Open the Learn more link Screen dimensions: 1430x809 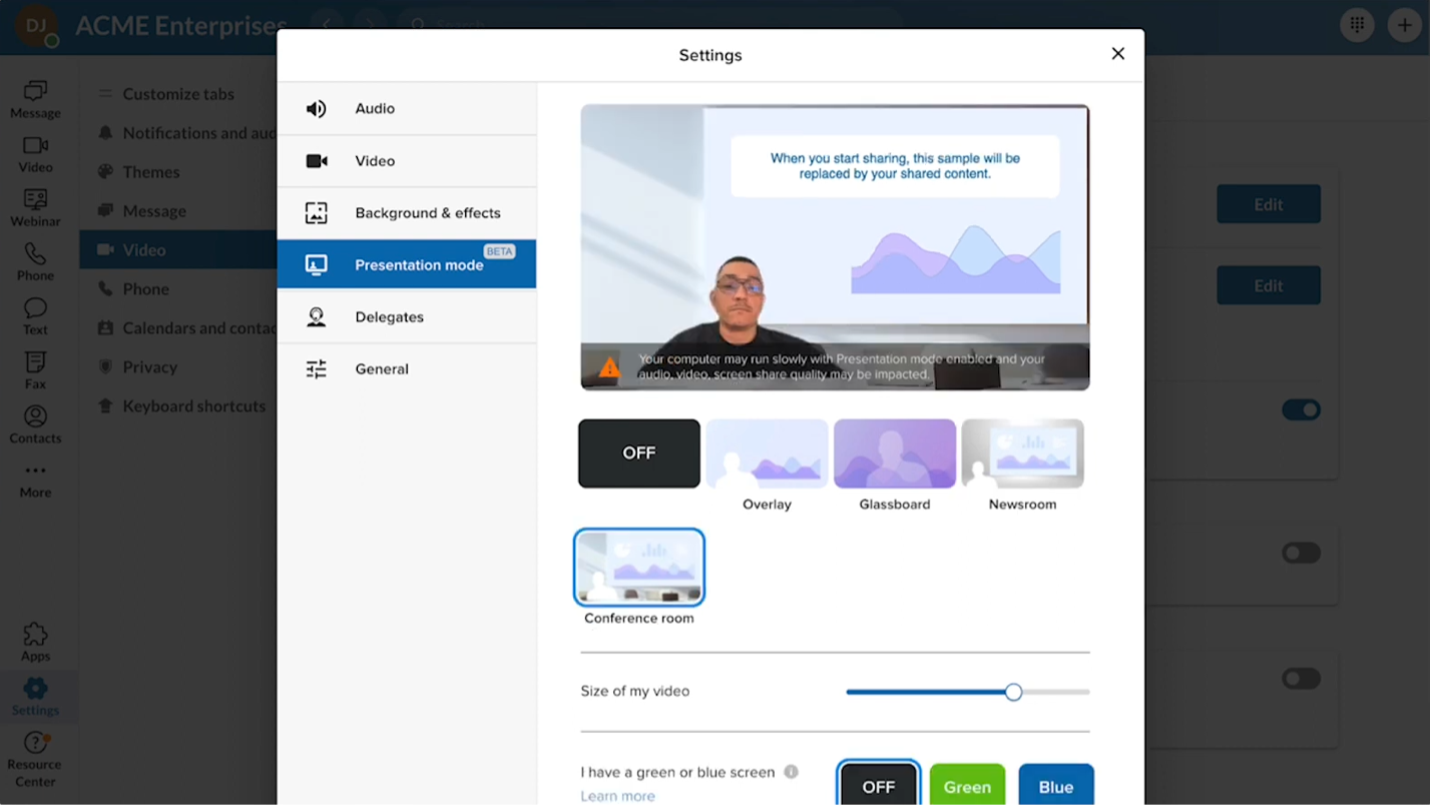tap(618, 795)
